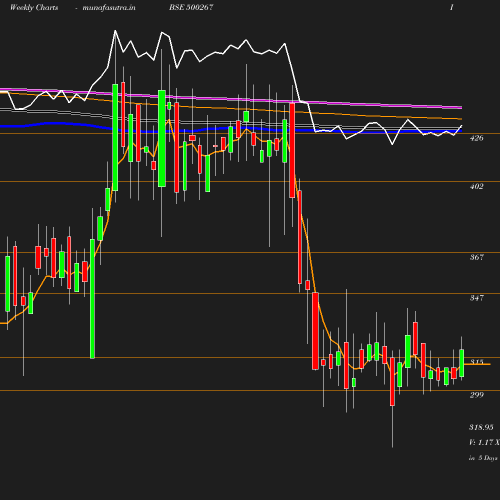Screen dimensions: 500x500
Task: Select the 402 price level label
Action: [476, 186]
